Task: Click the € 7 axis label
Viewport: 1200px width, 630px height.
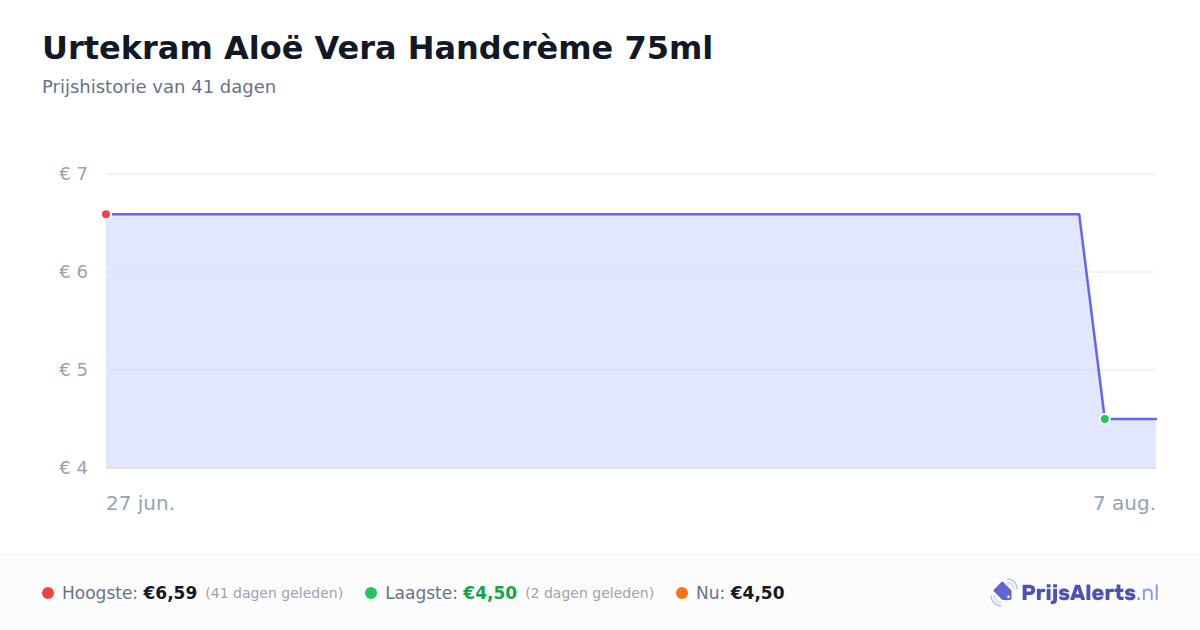Action: pyautogui.click(x=73, y=174)
